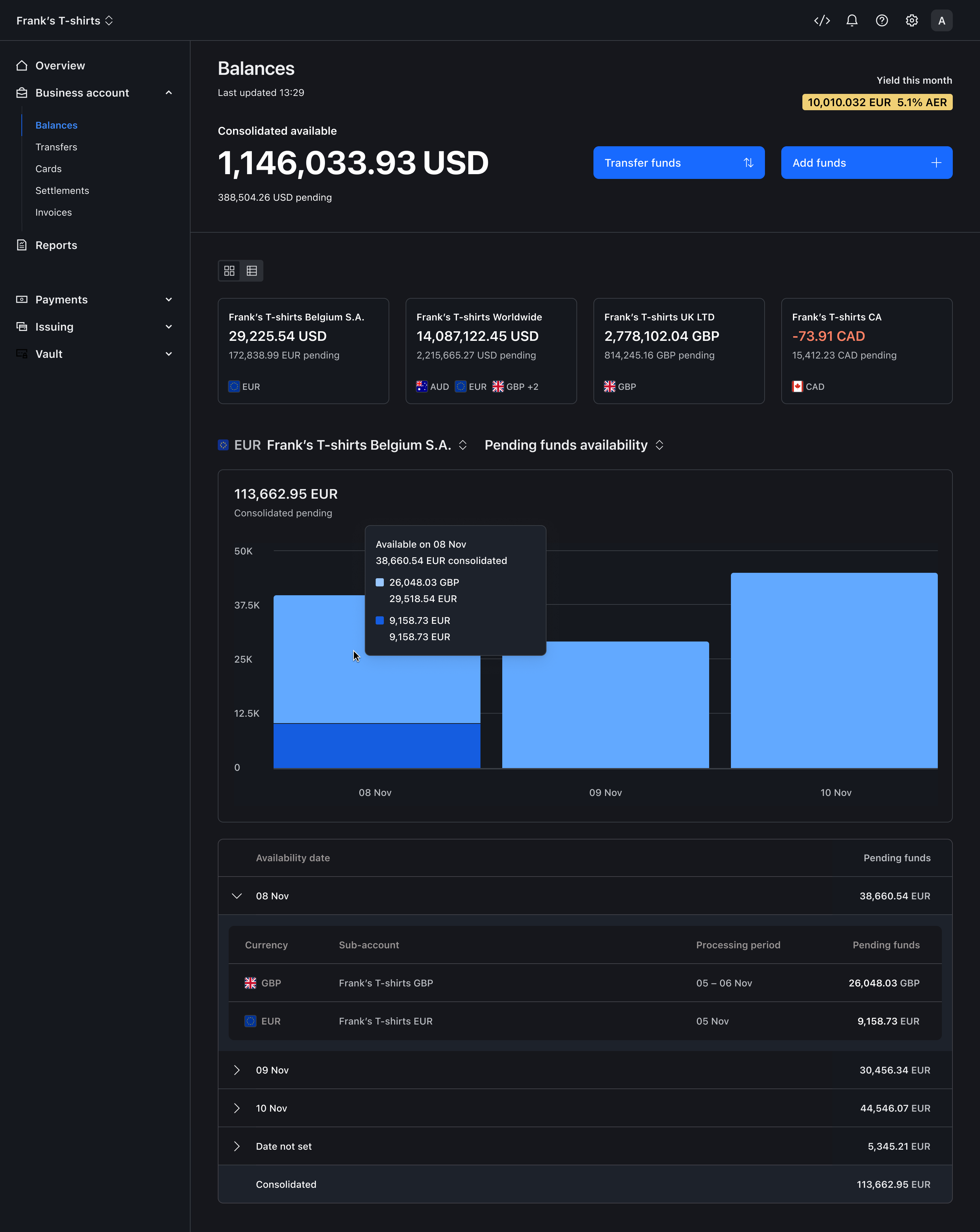The height and width of the screenshot is (1232, 980).
Task: Open the help question mark icon
Action: (x=882, y=20)
